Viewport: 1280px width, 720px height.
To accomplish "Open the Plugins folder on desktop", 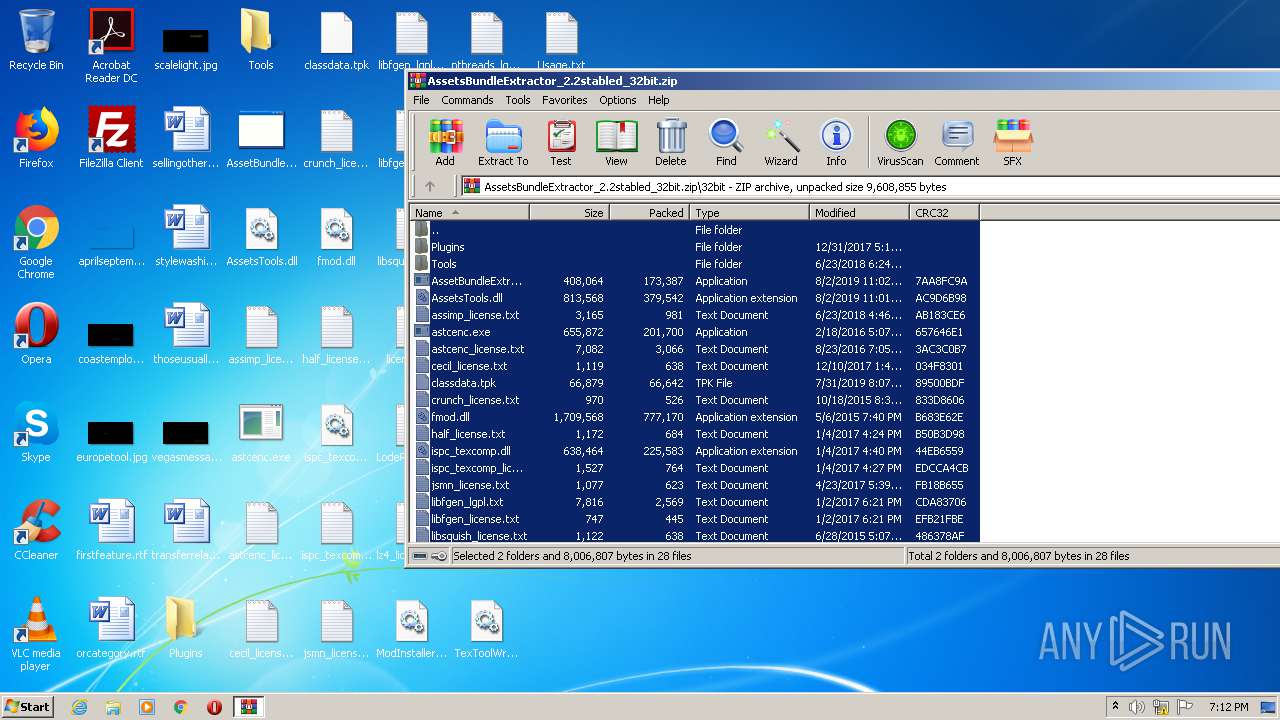I will coord(186,628).
